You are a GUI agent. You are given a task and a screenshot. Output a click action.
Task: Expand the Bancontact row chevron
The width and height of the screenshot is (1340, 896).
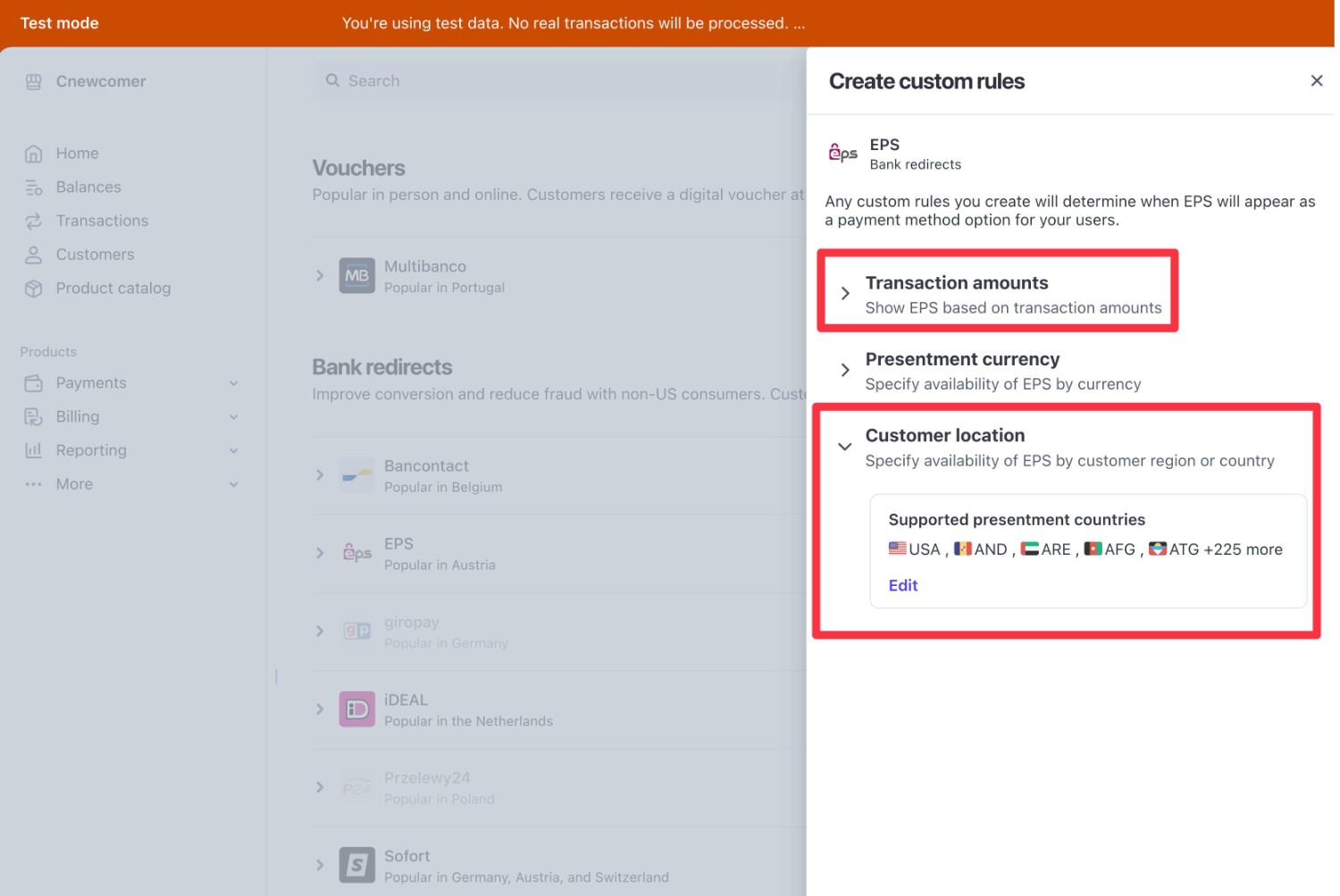click(x=320, y=474)
